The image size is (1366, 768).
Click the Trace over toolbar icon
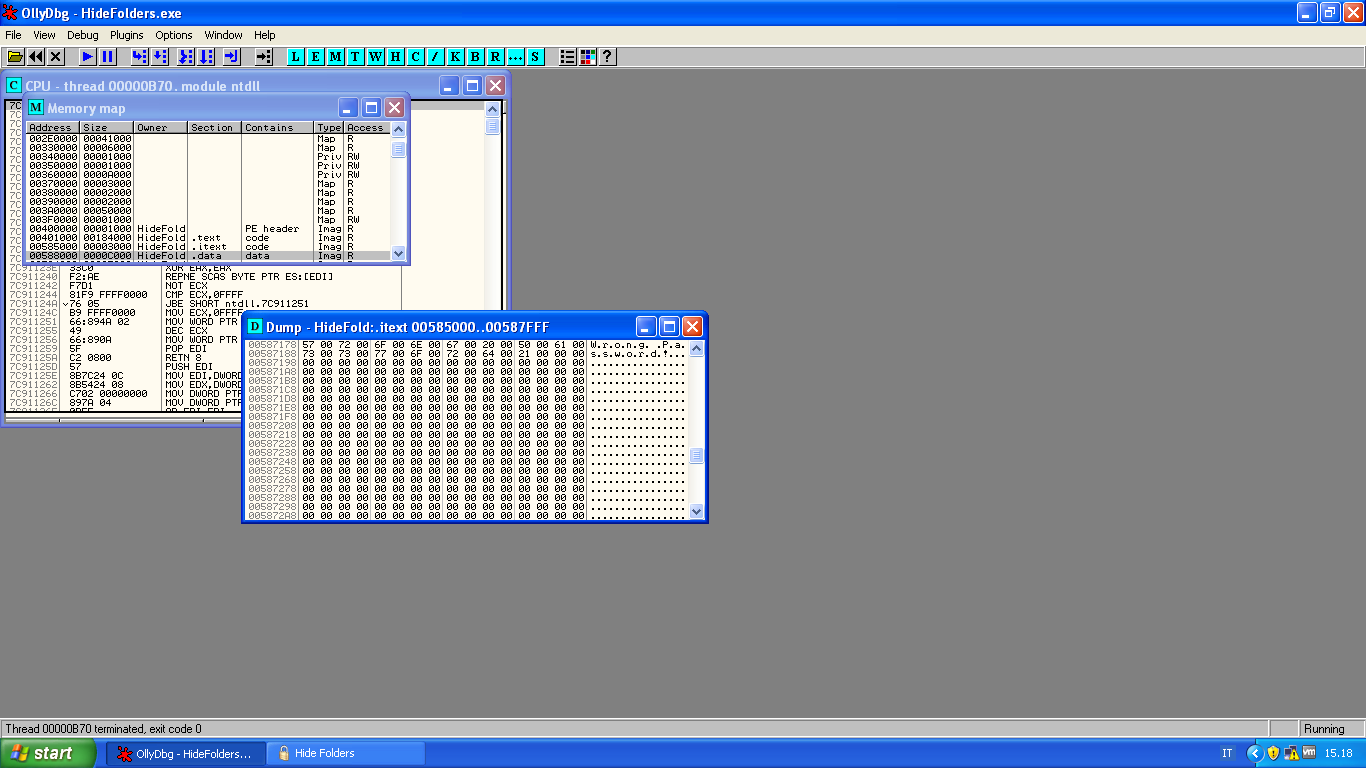tap(206, 57)
